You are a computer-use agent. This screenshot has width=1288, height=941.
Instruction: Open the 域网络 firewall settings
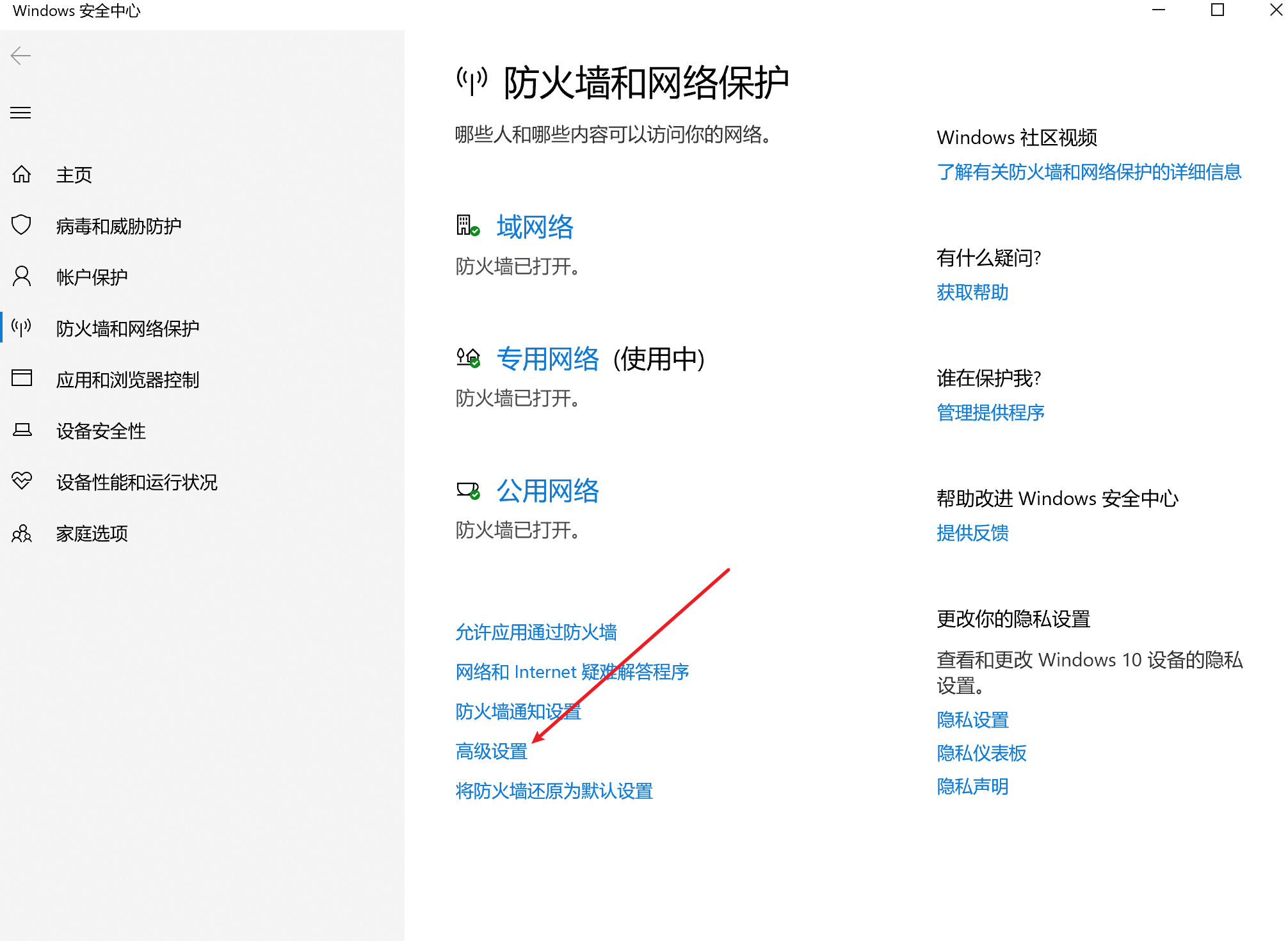(x=535, y=227)
